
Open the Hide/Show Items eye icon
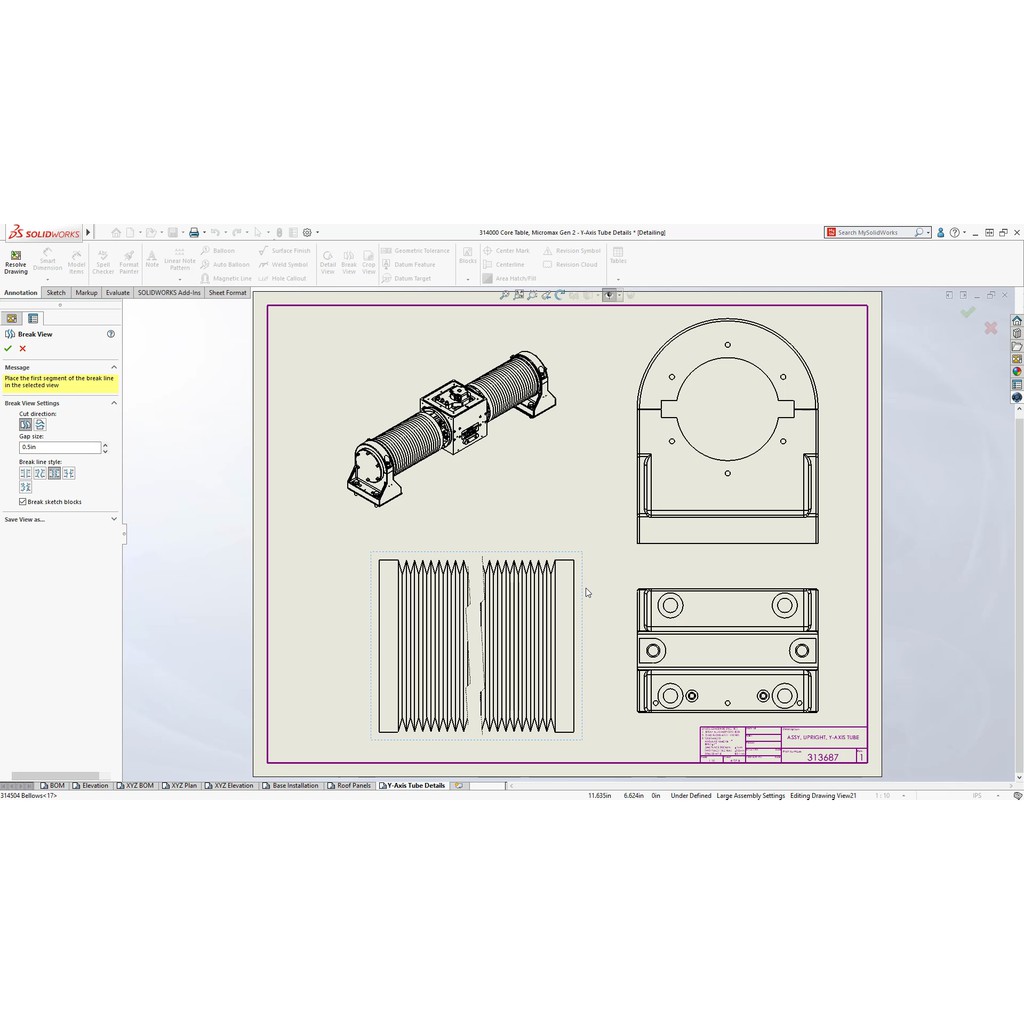[609, 295]
